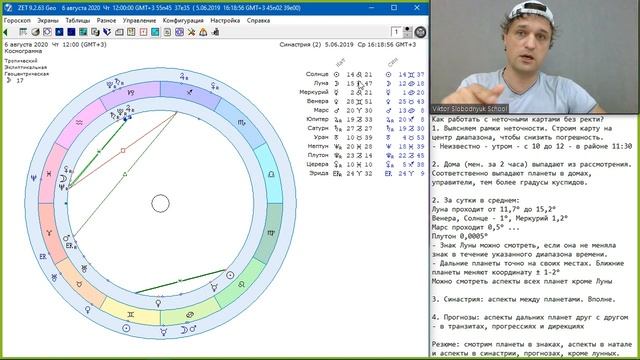Click the overlapping squares copy icon
The width and height of the screenshot is (640, 360).
point(95,32)
